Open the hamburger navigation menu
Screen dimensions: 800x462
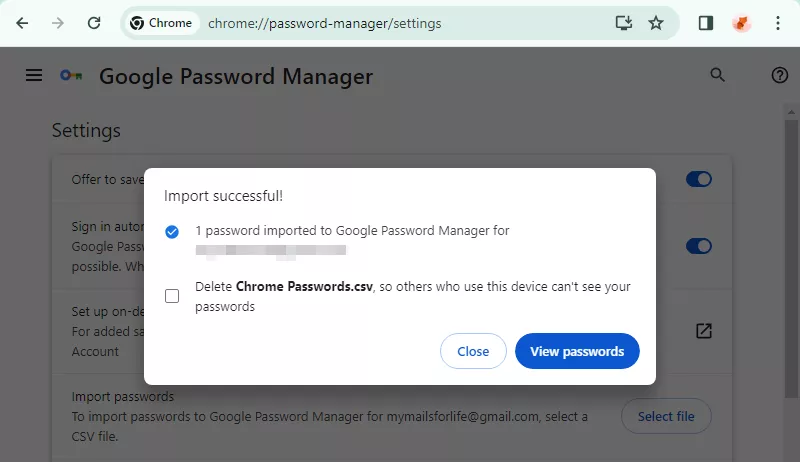click(x=34, y=75)
